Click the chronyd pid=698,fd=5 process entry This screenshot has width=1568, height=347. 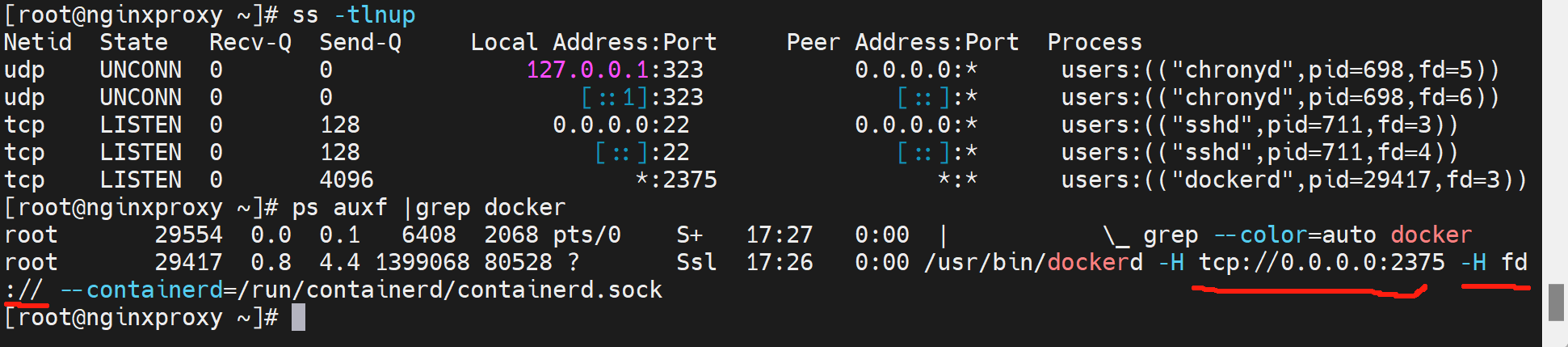coord(1280,70)
